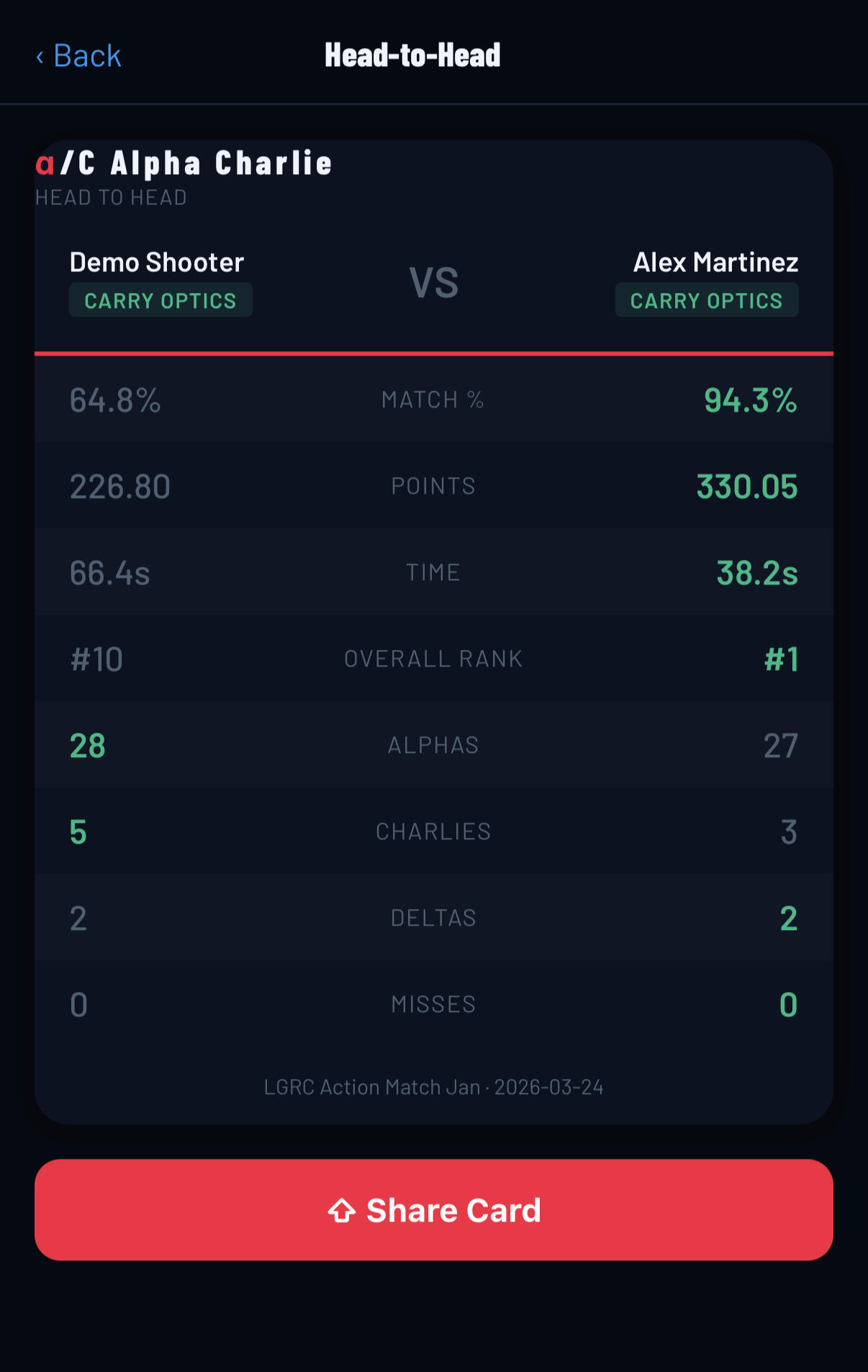Tap the Deltas row label

(x=433, y=918)
